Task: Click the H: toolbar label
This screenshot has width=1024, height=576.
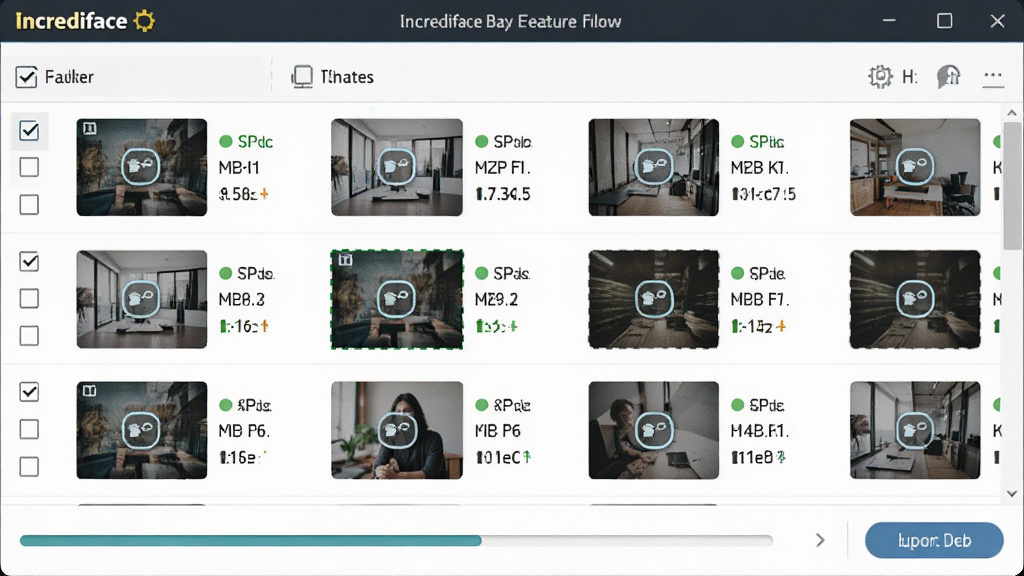Action: 910,77
